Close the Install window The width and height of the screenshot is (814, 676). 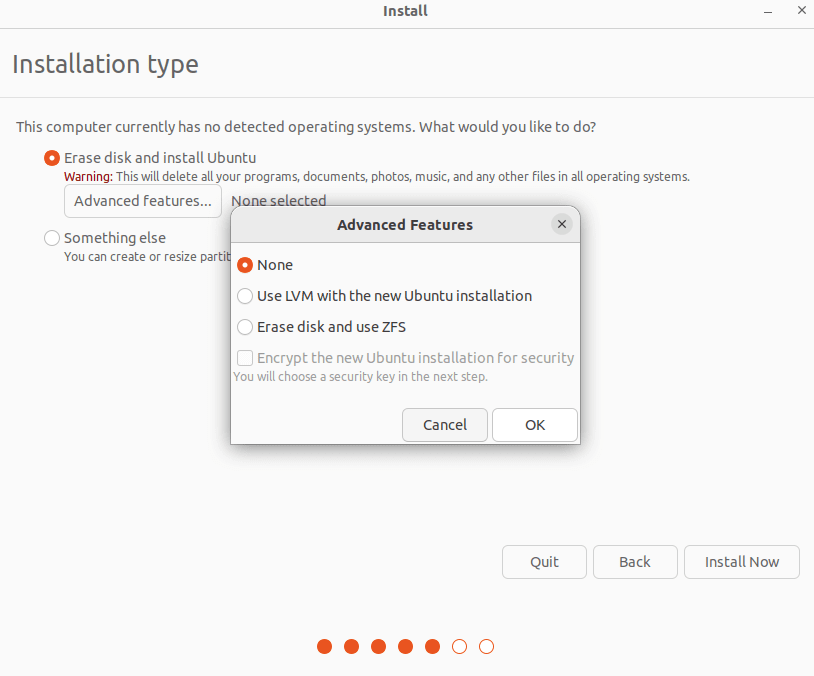tap(802, 10)
